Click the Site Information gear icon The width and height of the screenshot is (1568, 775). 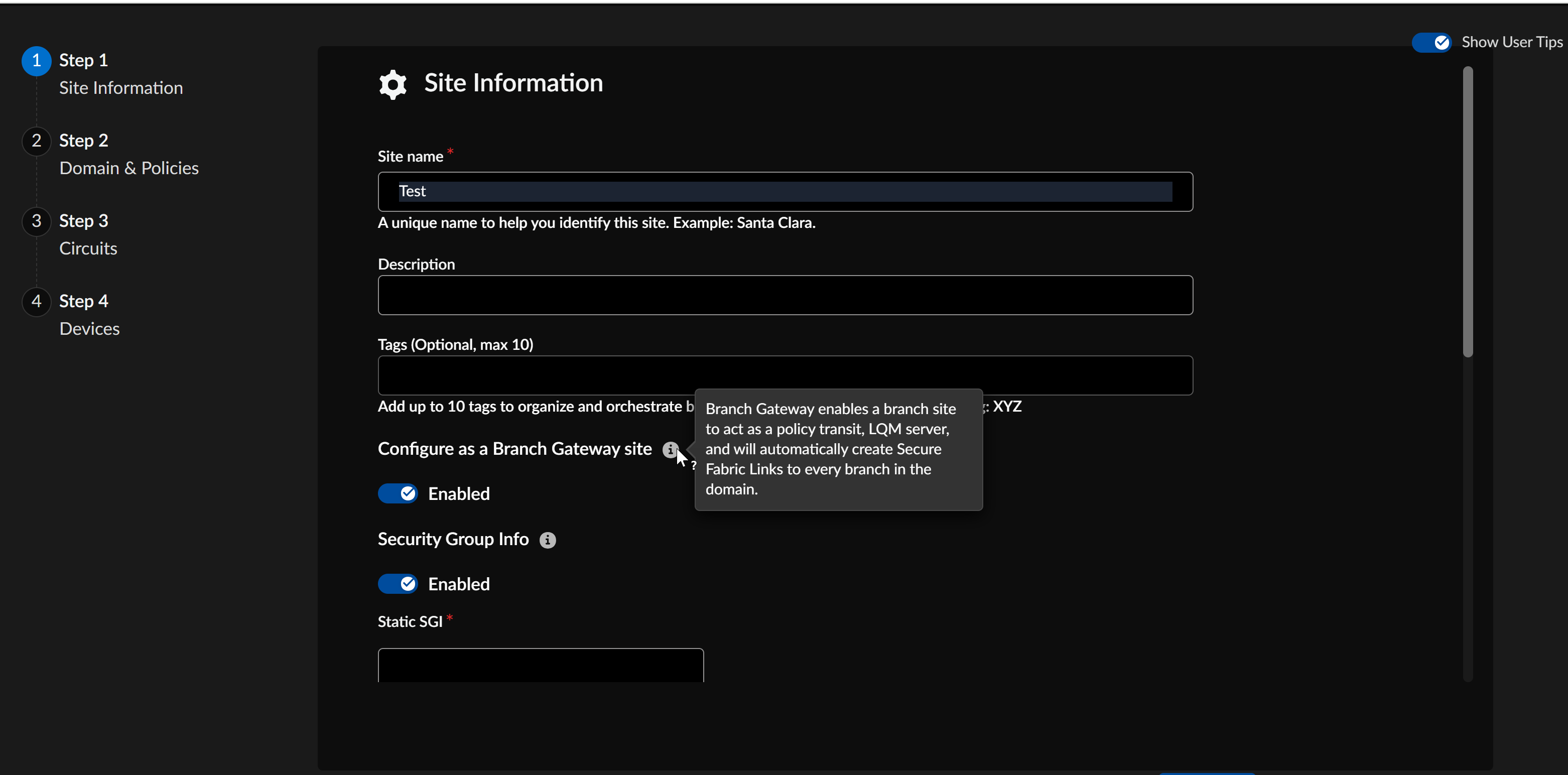coord(393,84)
